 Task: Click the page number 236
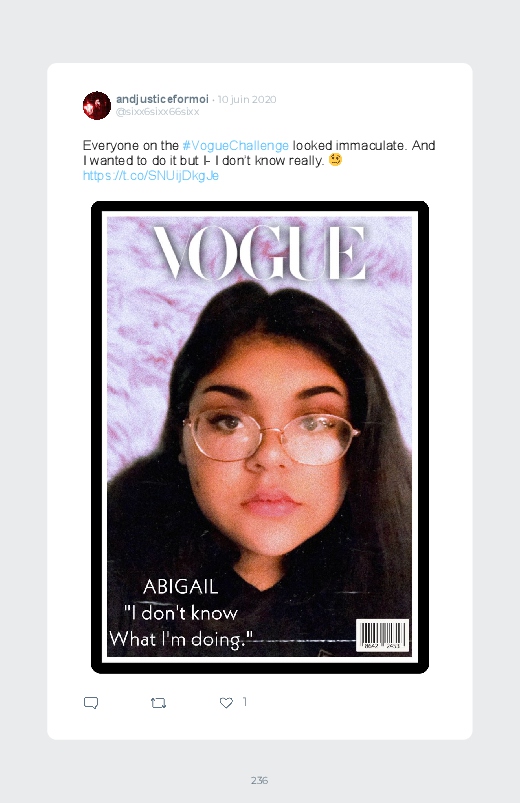pos(259,780)
